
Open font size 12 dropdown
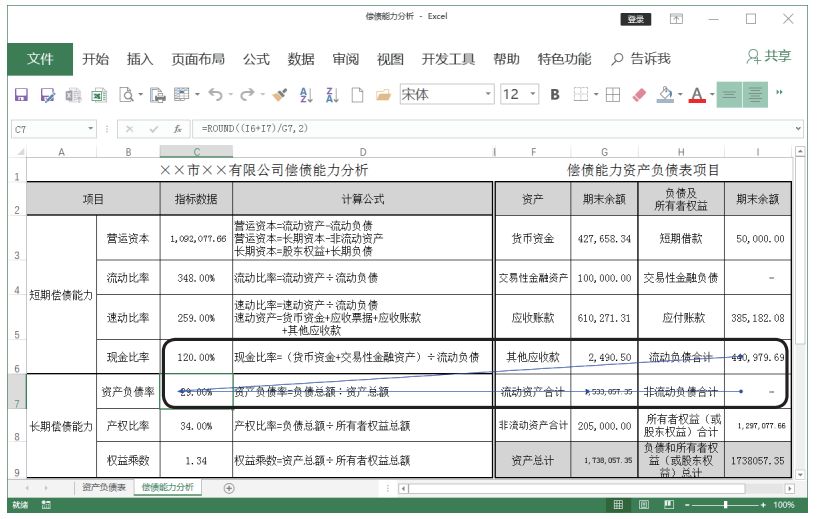coord(533,94)
